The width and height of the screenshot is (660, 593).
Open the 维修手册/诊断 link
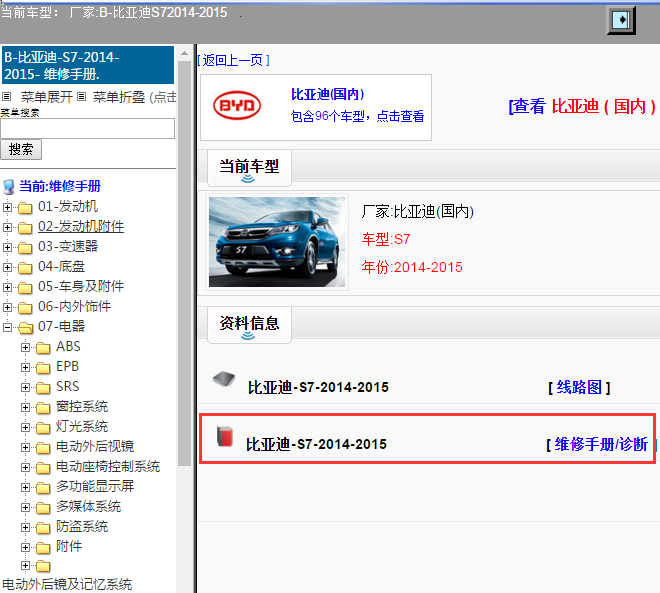601,444
